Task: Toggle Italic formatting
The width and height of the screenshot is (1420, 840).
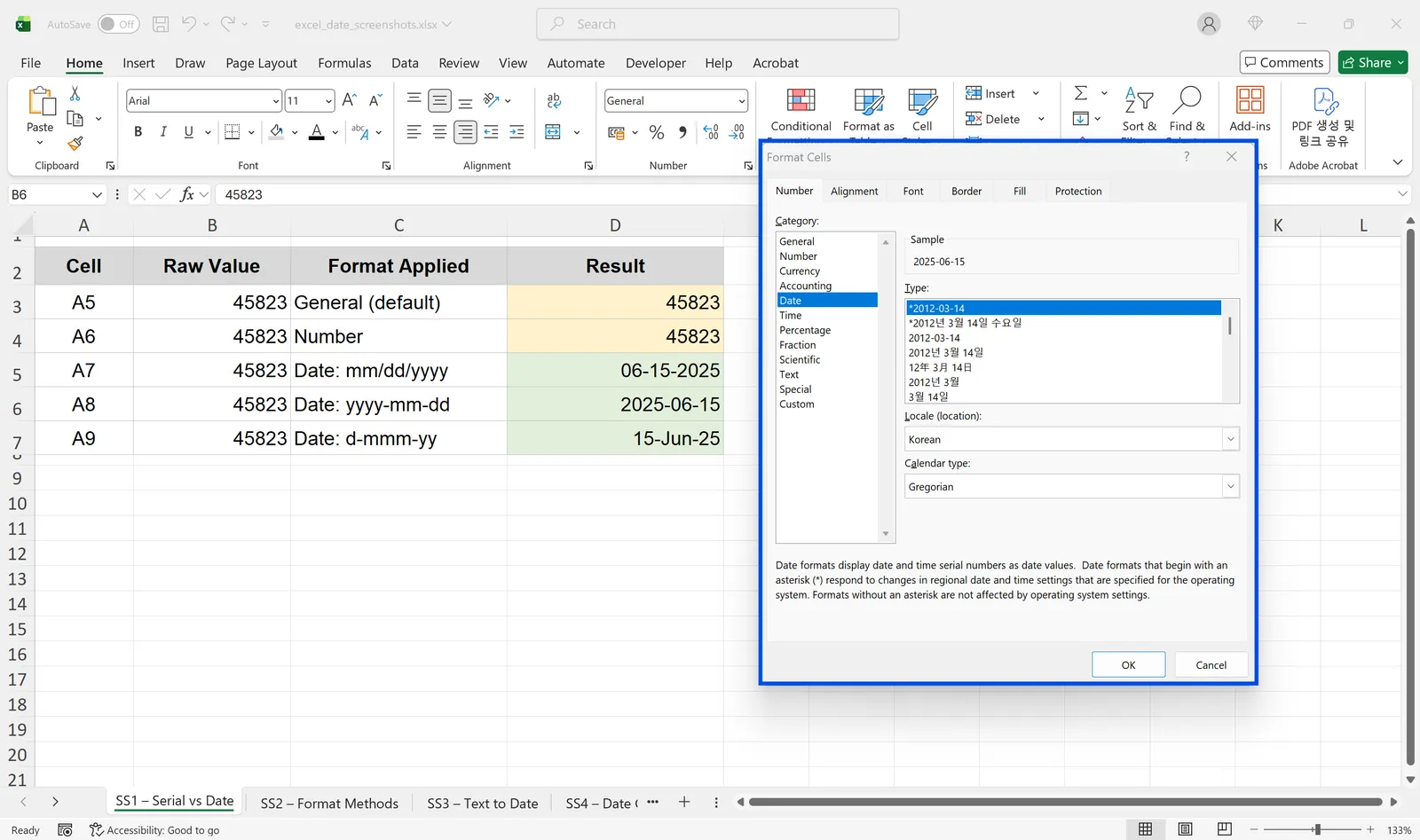Action: [x=163, y=132]
